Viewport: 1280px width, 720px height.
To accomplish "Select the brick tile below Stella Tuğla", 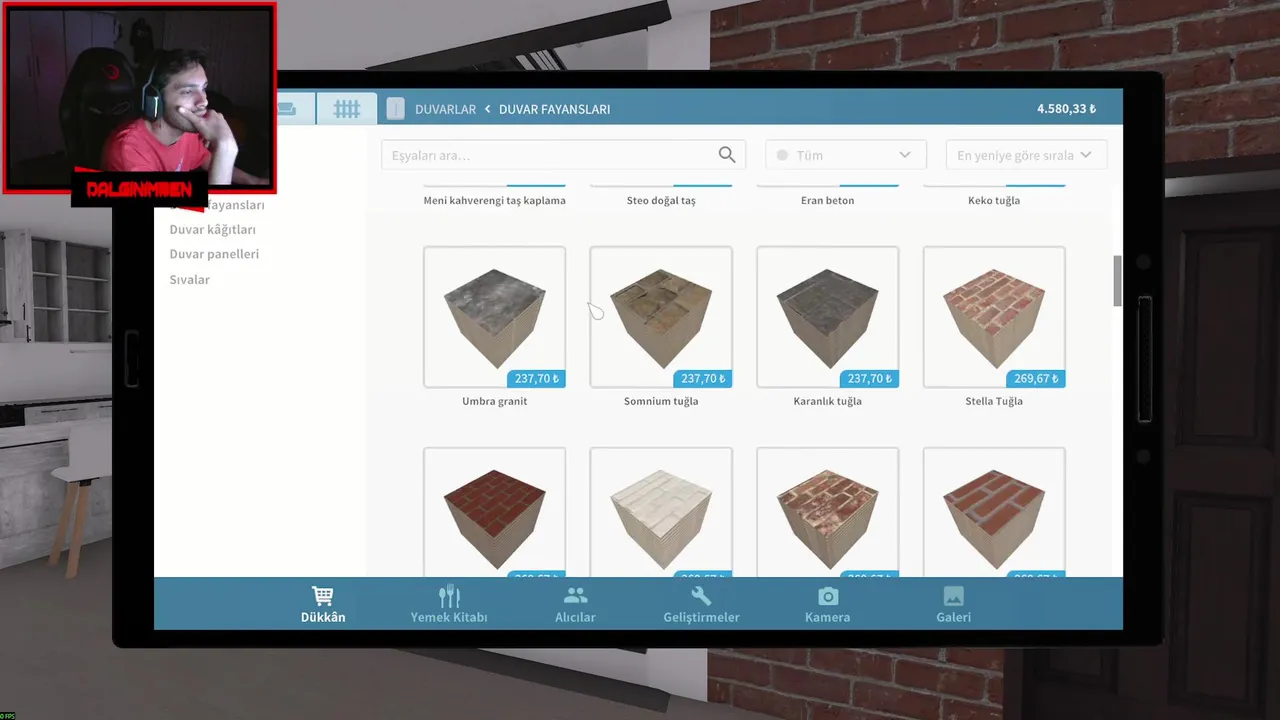I will [994, 512].
